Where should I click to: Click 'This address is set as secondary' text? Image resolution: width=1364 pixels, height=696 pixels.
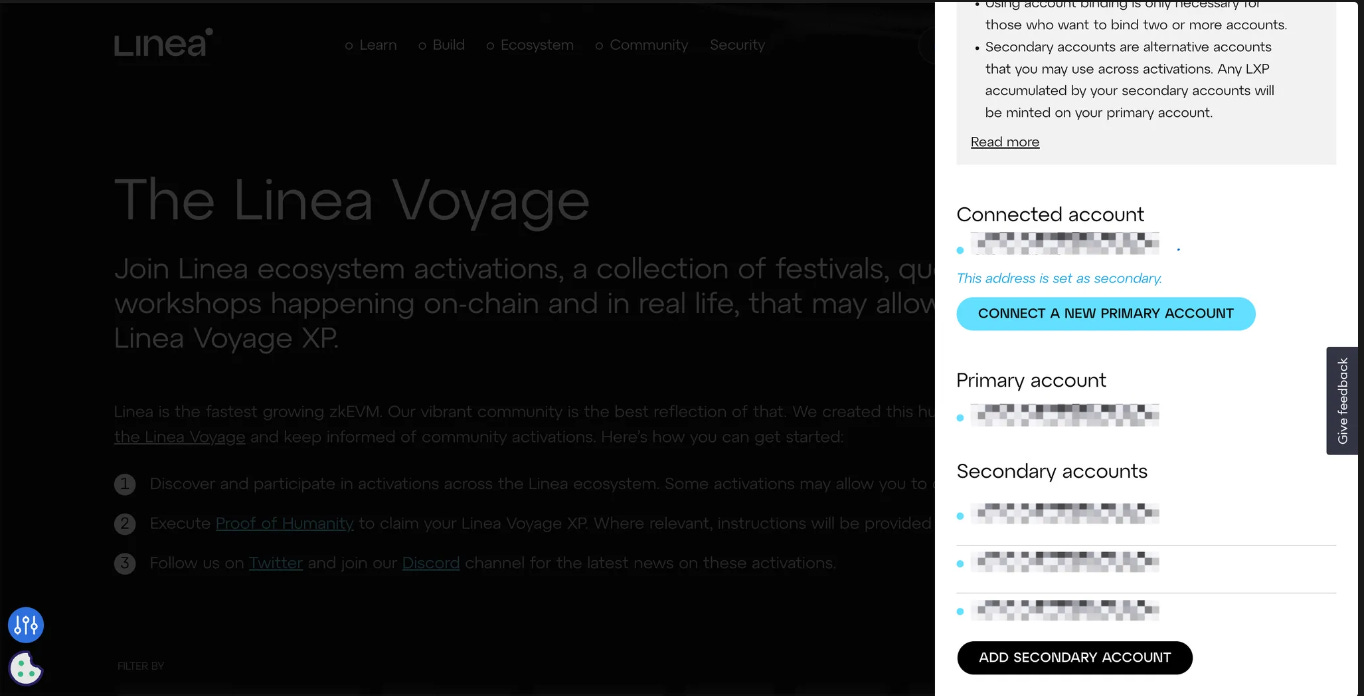point(1059,278)
